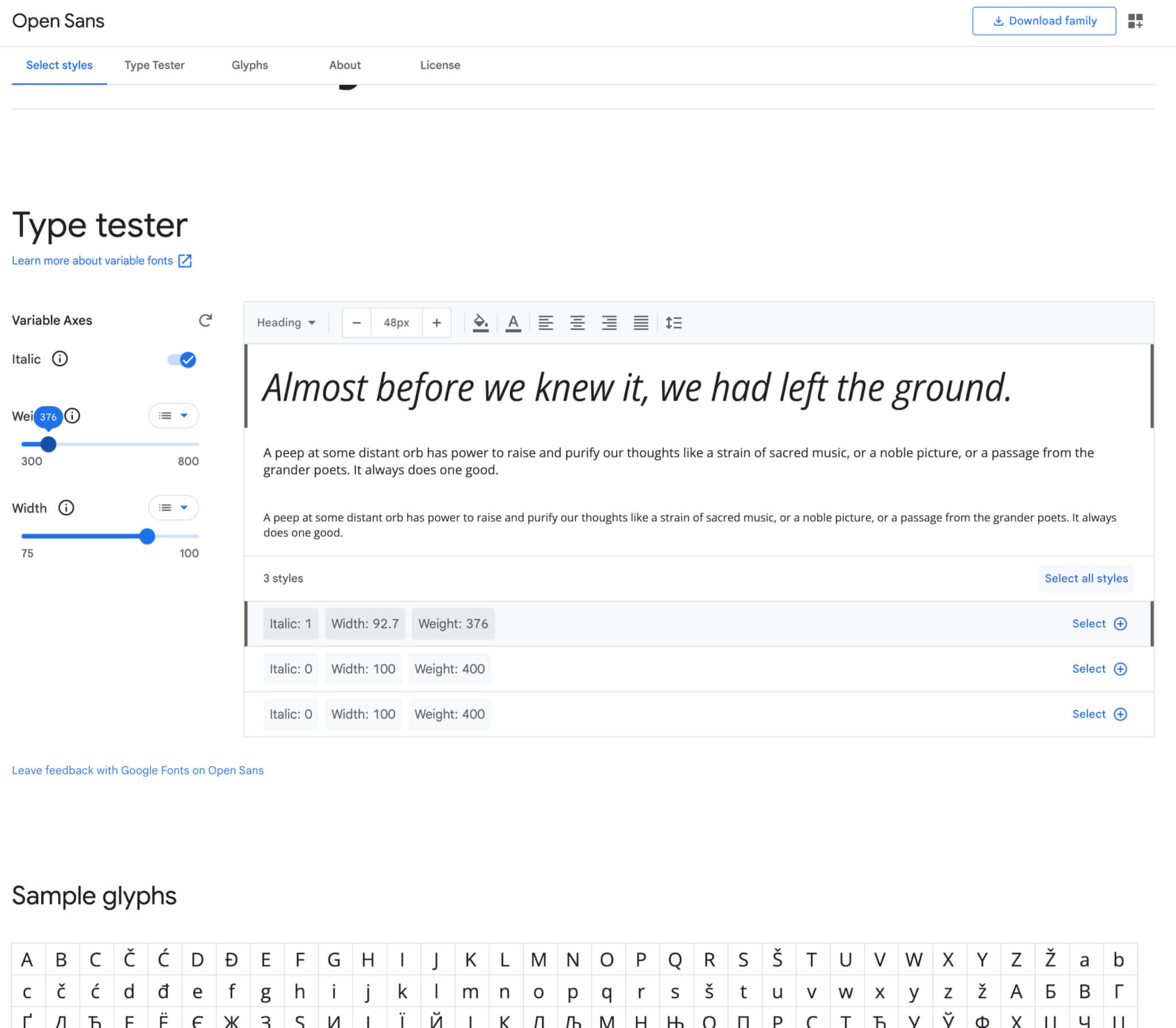Open the Weight axis preset list

pos(173,416)
